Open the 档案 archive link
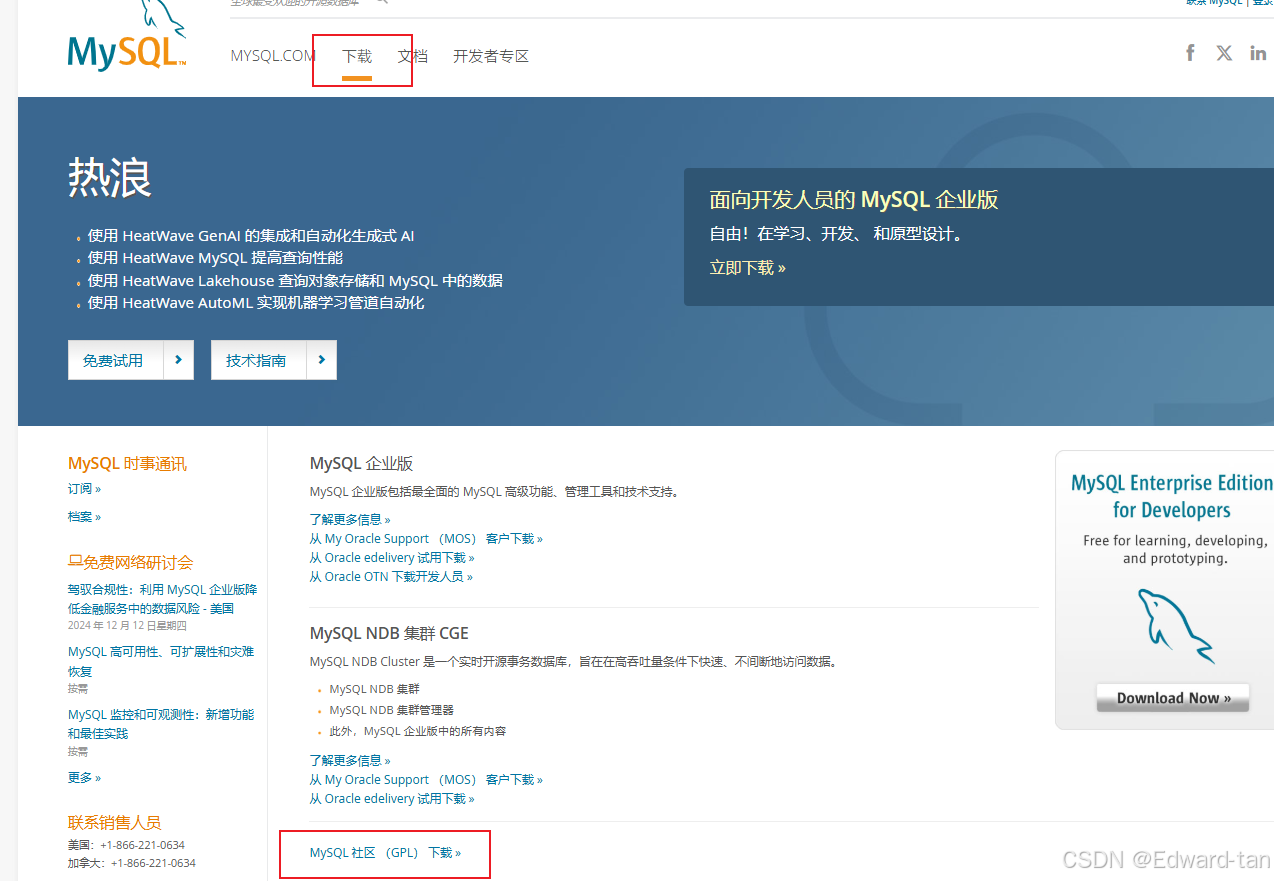This screenshot has width=1274, height=881. [84, 517]
